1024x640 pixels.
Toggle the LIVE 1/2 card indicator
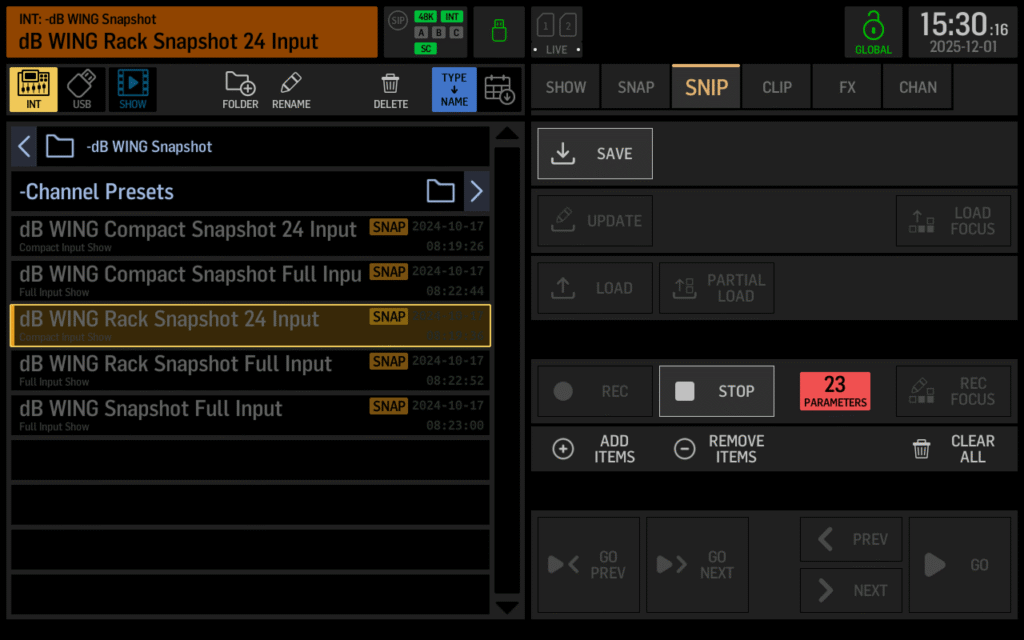[556, 32]
